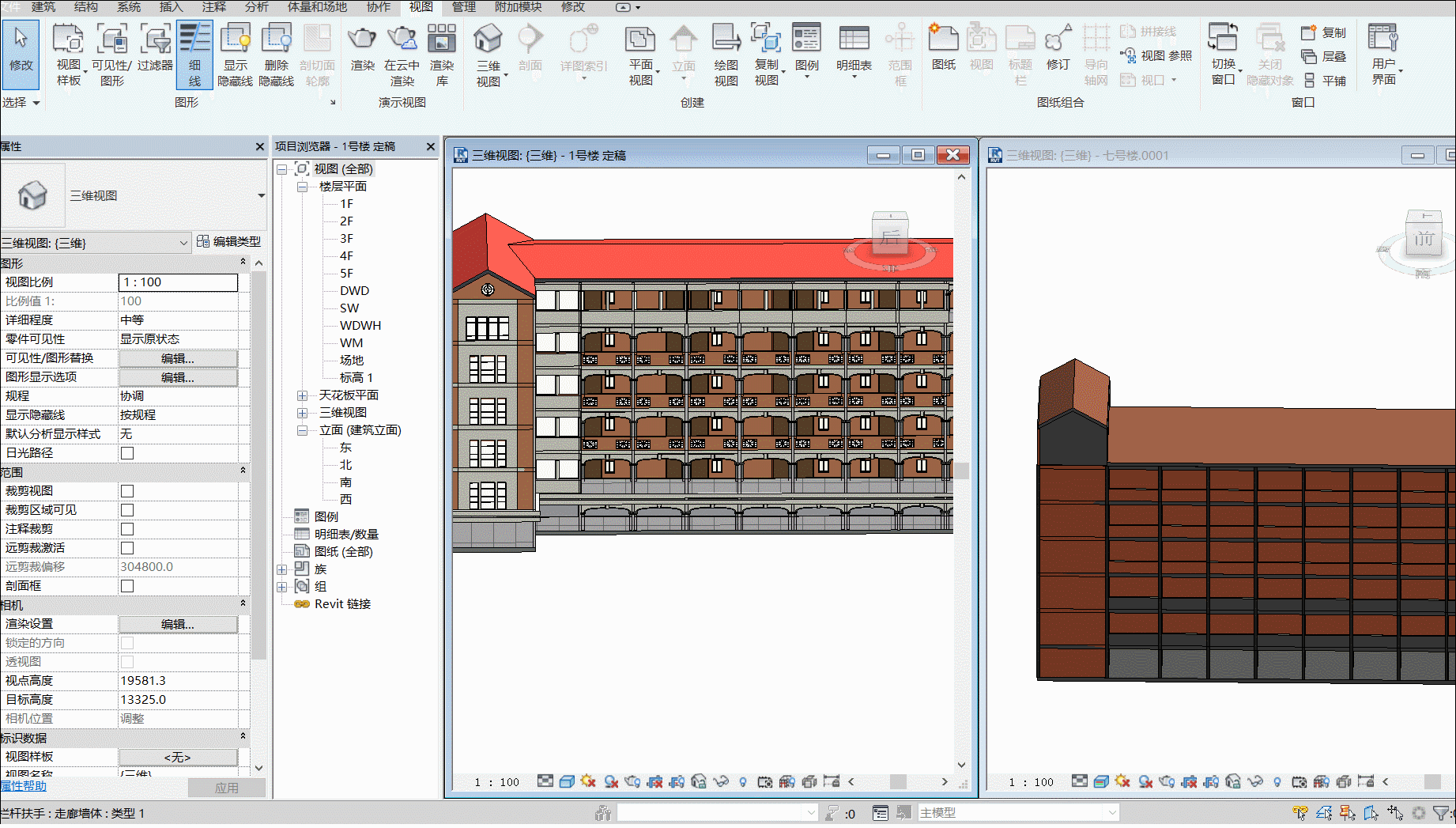This screenshot has height=828, width=1456.
Task: Enable the 日光路径 checkbox
Action: pos(127,453)
